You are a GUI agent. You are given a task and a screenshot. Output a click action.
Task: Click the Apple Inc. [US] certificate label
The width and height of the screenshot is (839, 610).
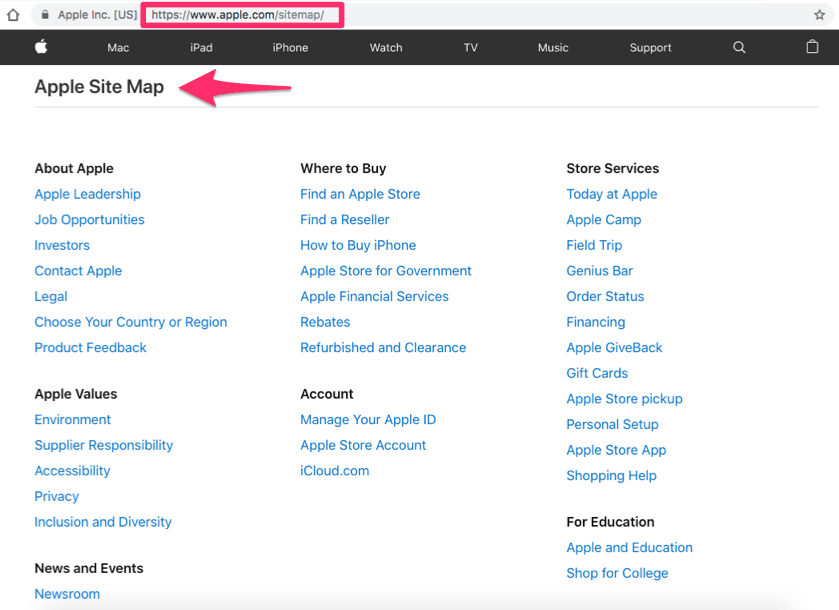pyautogui.click(x=97, y=15)
